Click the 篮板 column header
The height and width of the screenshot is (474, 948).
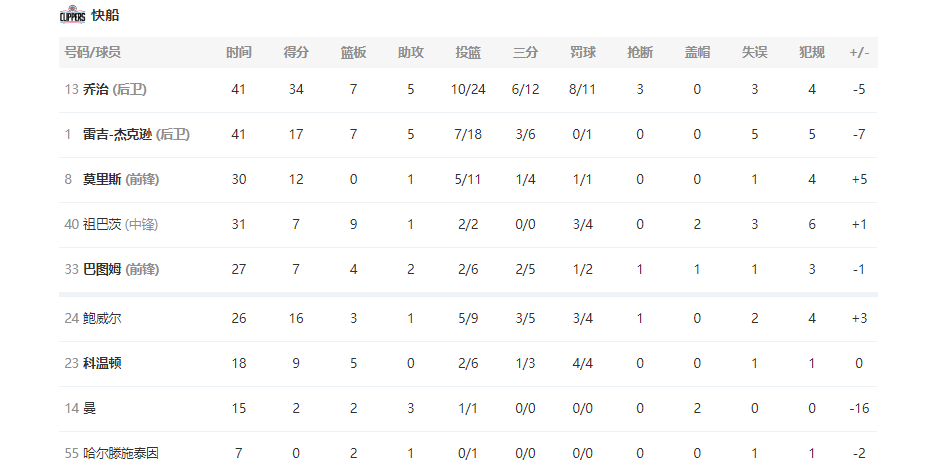coord(353,53)
